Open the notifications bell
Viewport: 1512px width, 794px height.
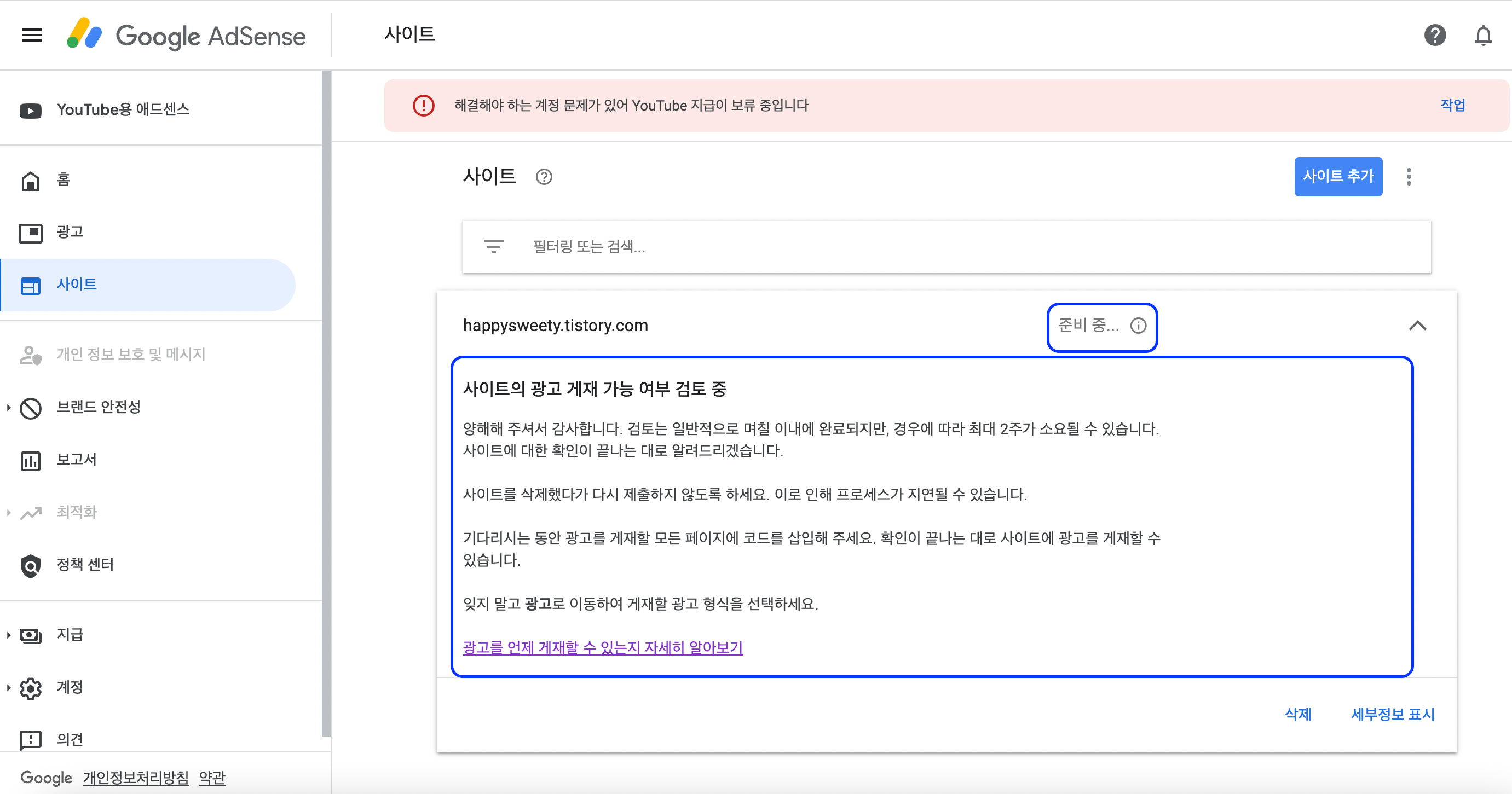[1482, 35]
